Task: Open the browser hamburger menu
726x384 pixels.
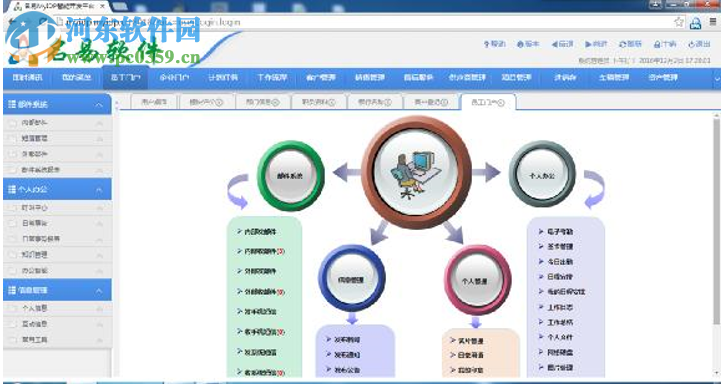Action: point(713,22)
